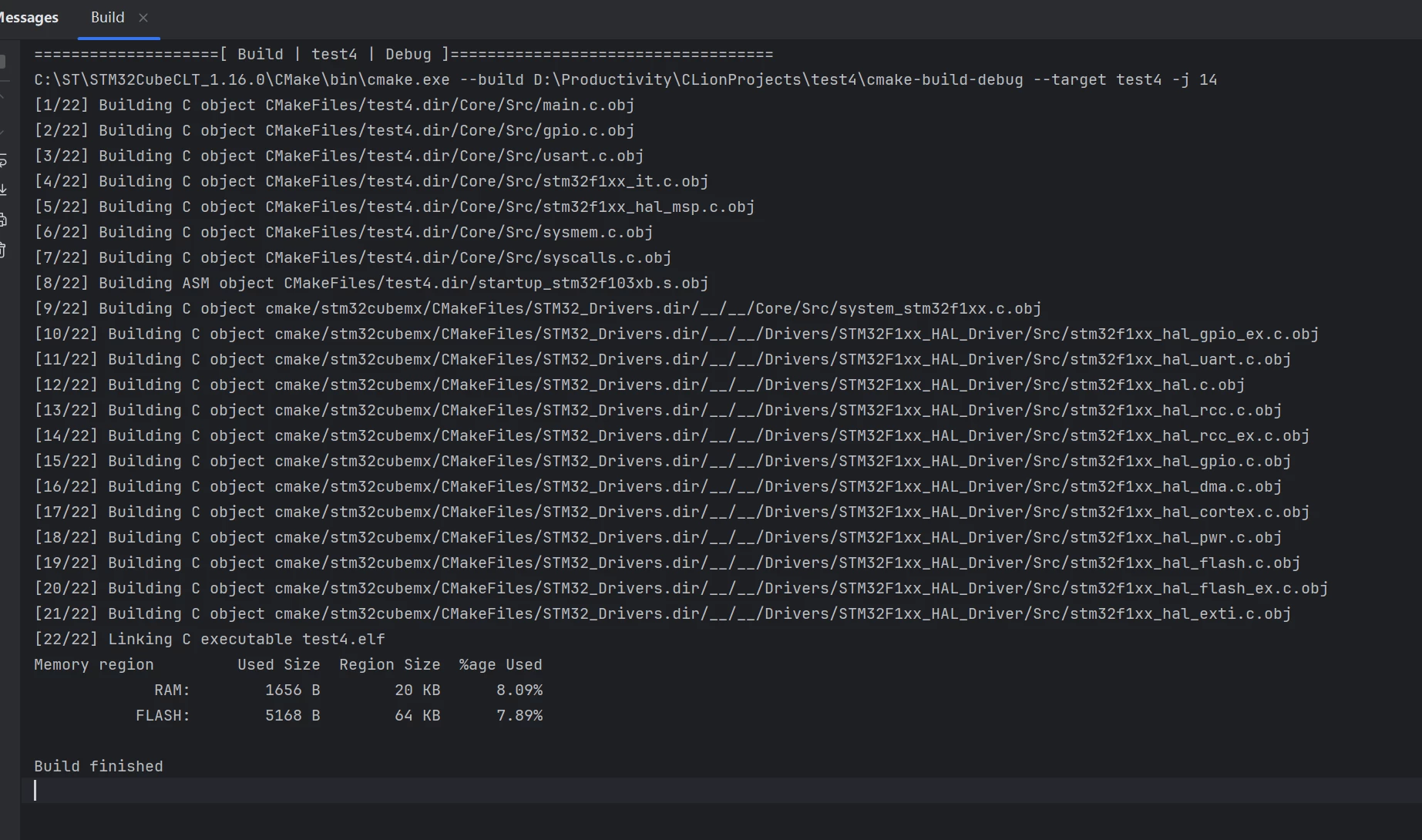Click the '[6/22]' sysmem.c.obj line
Screen dimensions: 1422x840
coord(343,233)
